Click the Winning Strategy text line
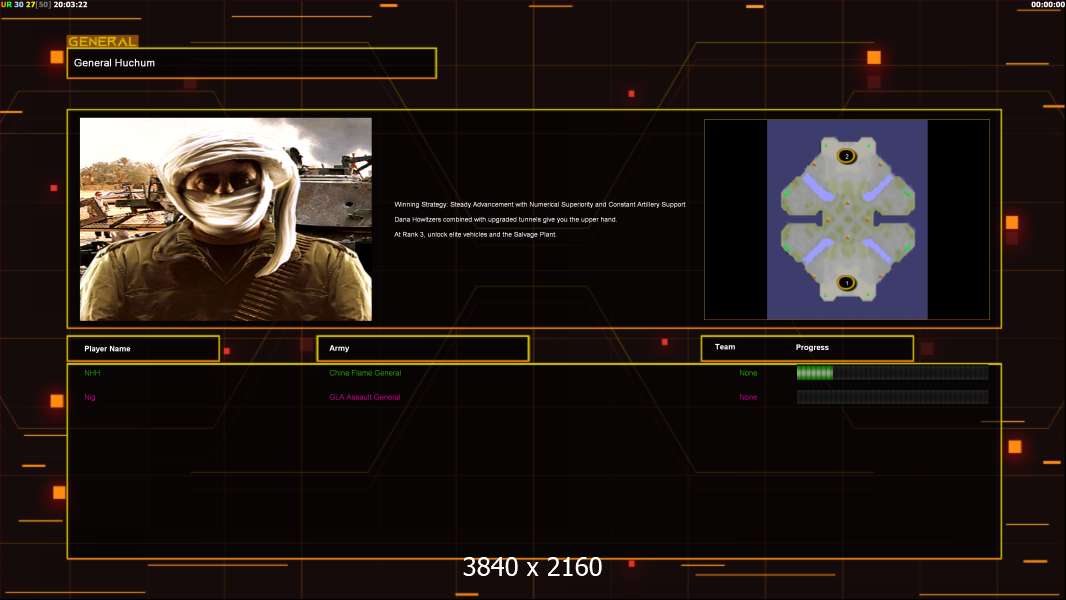The width and height of the screenshot is (1066, 600). pyautogui.click(x=540, y=205)
